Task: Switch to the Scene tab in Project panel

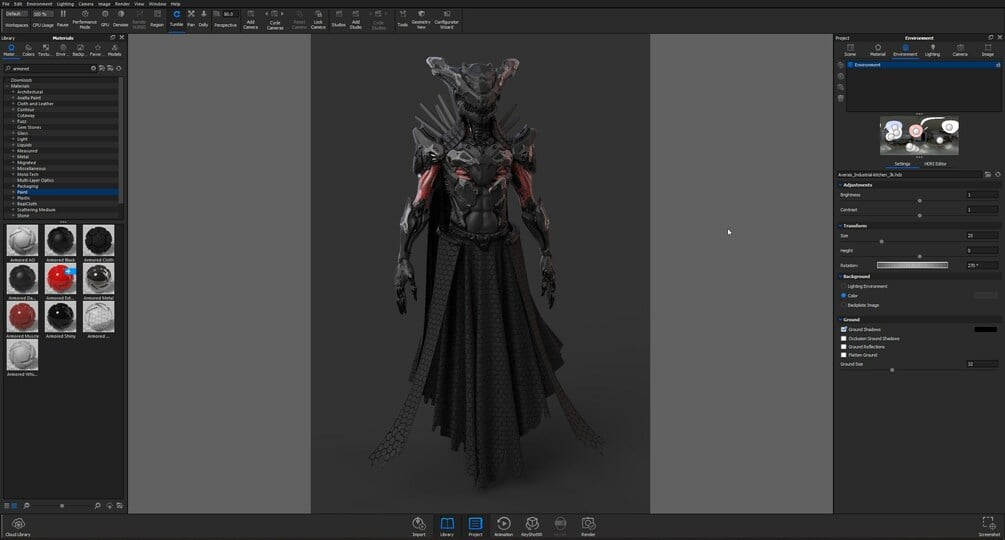Action: (x=850, y=50)
